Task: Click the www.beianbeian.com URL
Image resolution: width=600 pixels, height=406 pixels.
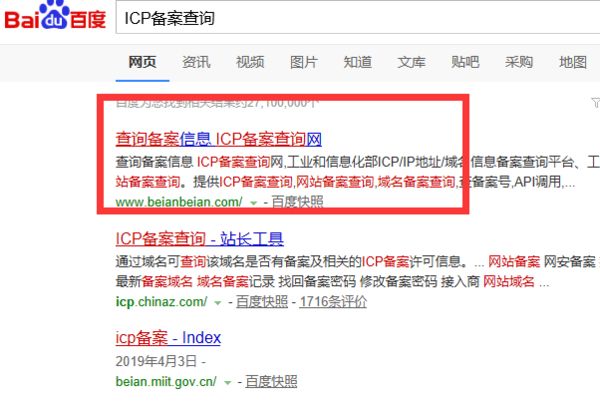Action: click(179, 202)
